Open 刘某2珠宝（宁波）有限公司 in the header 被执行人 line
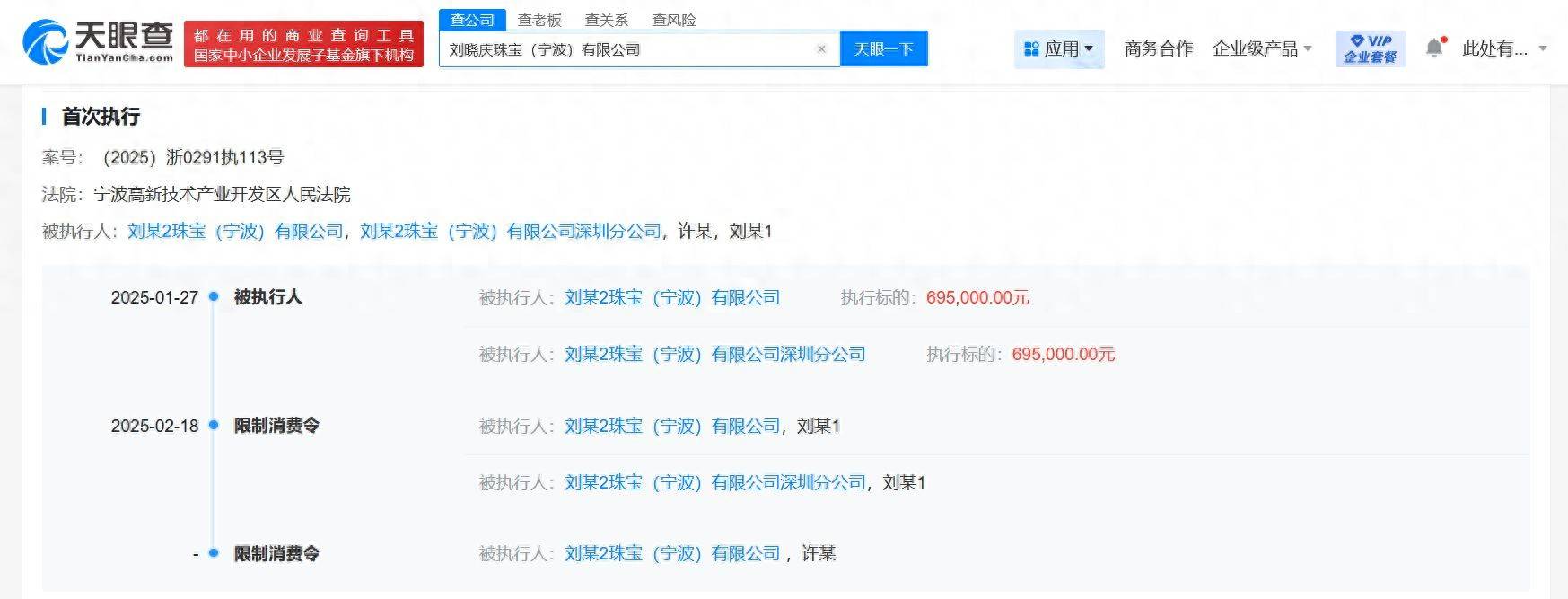 click(x=235, y=231)
